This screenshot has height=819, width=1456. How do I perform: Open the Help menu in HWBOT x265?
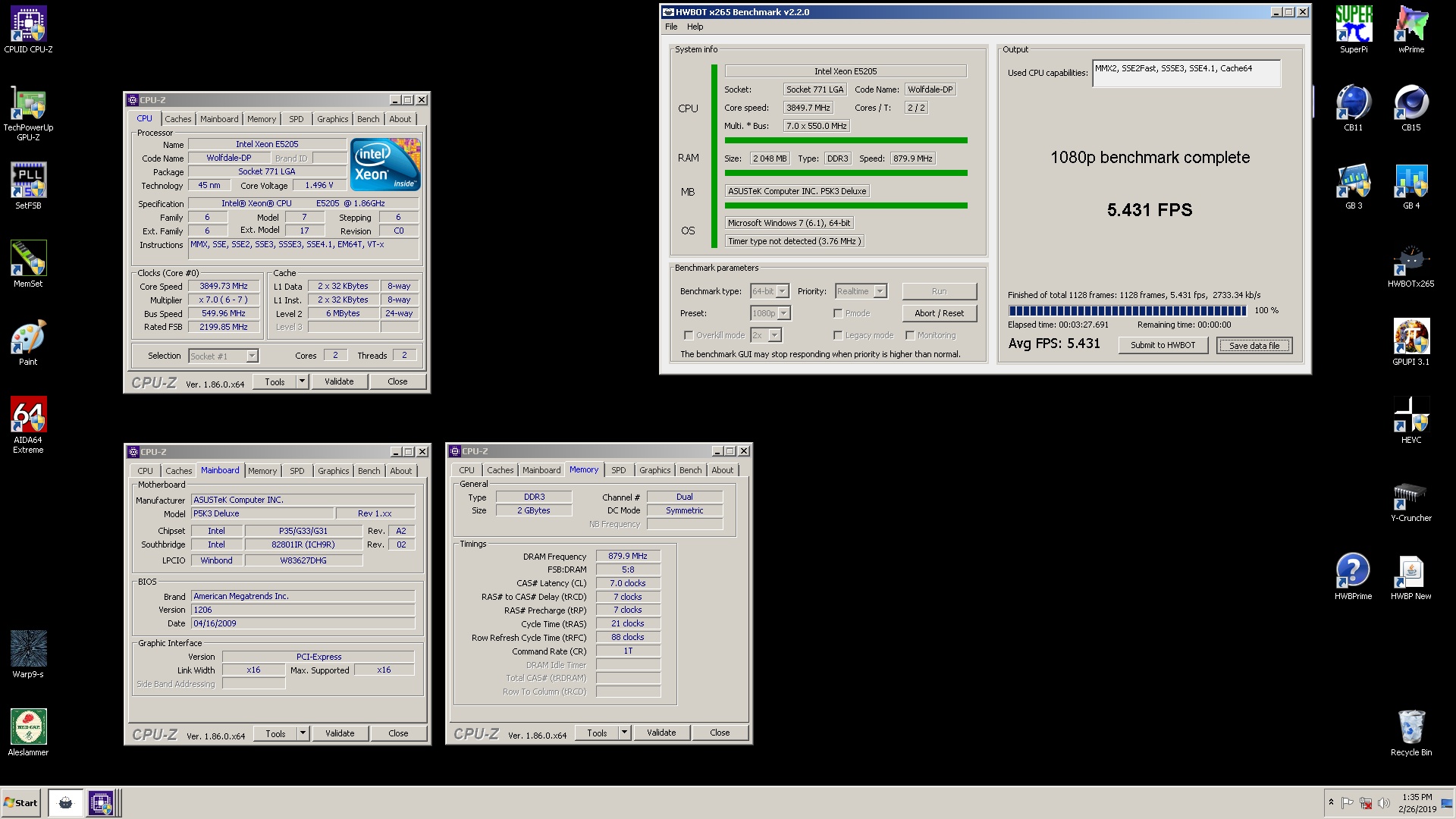point(695,27)
